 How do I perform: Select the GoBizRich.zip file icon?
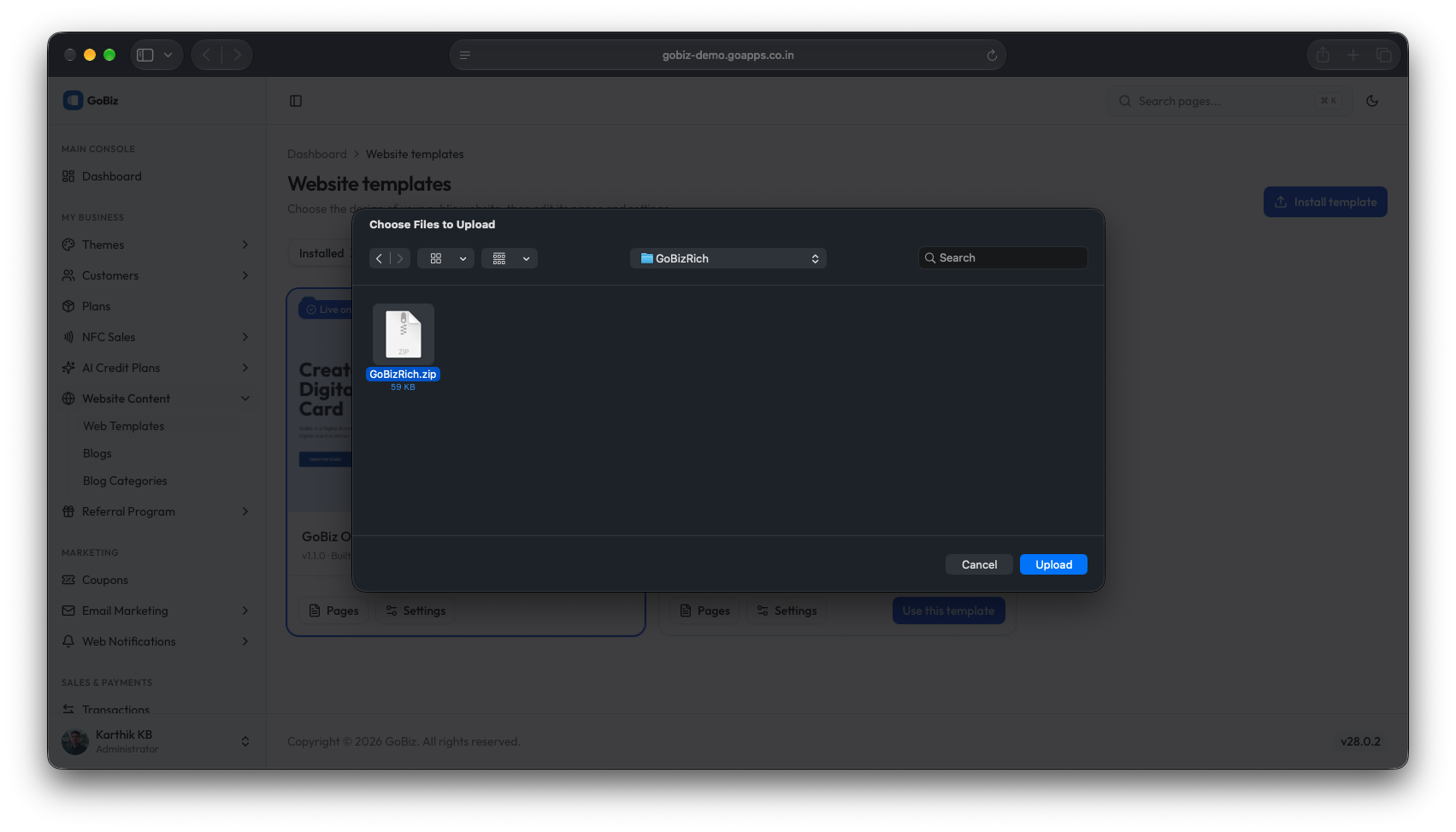click(404, 334)
